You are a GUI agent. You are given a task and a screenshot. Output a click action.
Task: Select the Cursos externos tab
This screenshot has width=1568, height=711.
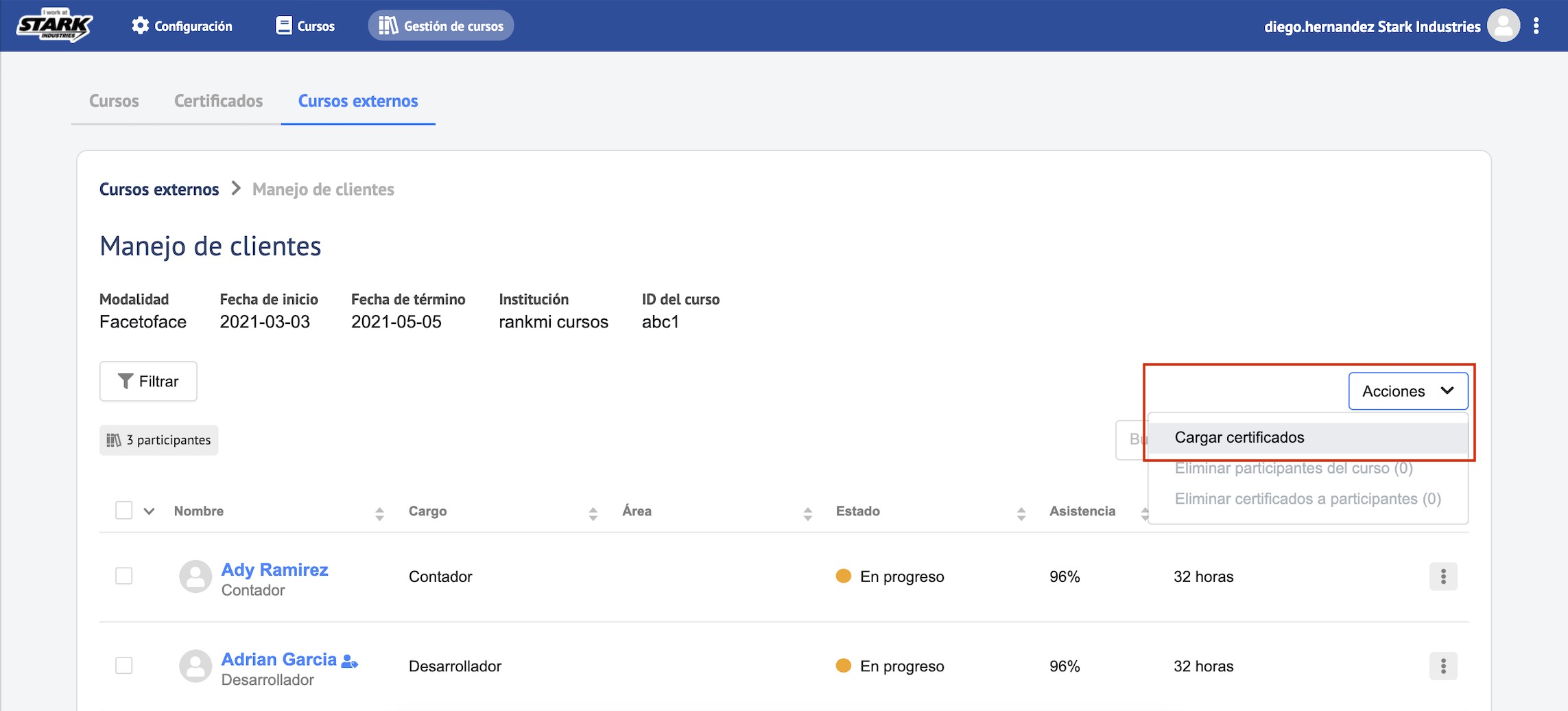(x=358, y=101)
